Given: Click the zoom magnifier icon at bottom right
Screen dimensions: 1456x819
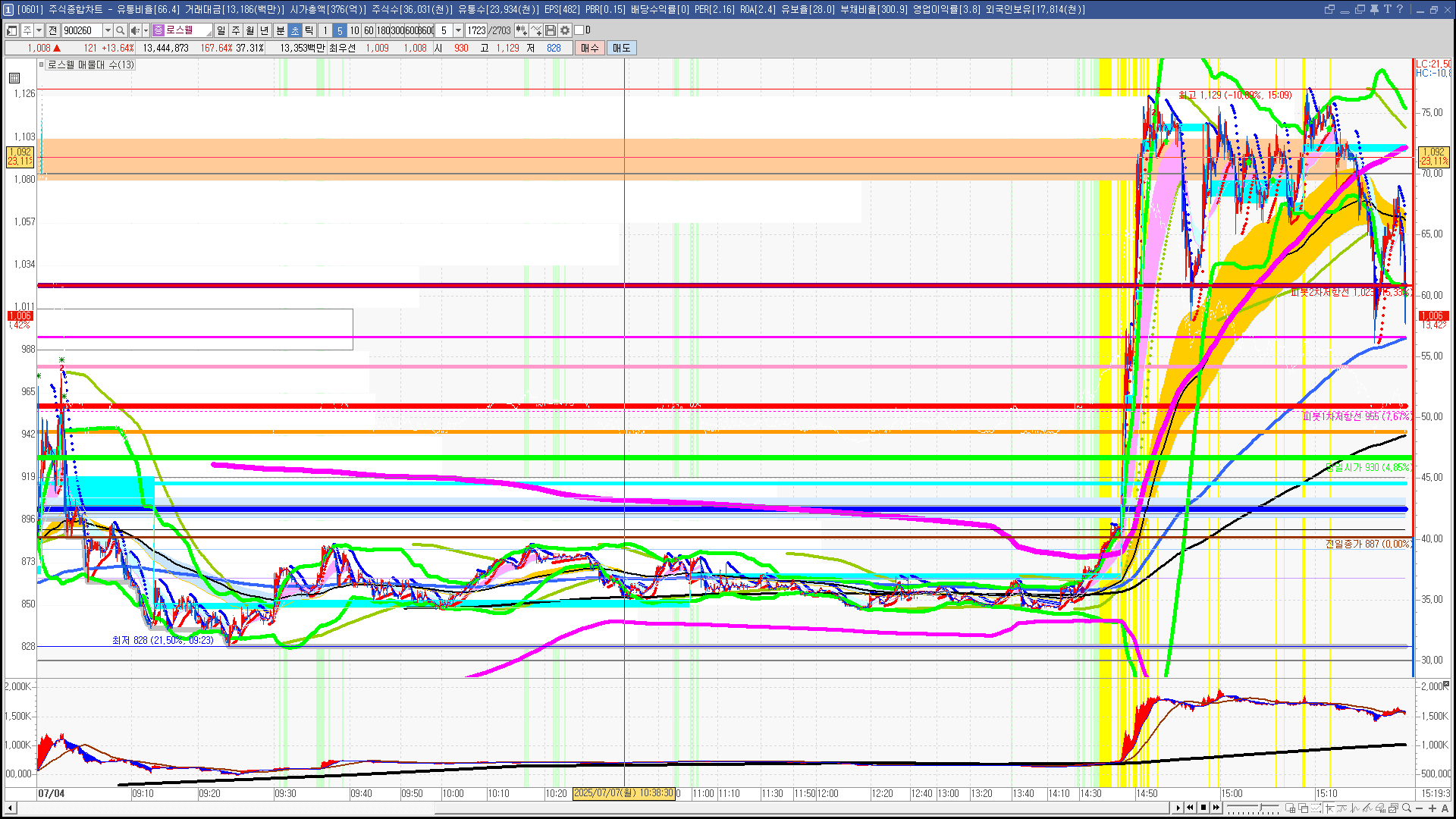Looking at the screenshot, I should 1407,808.
